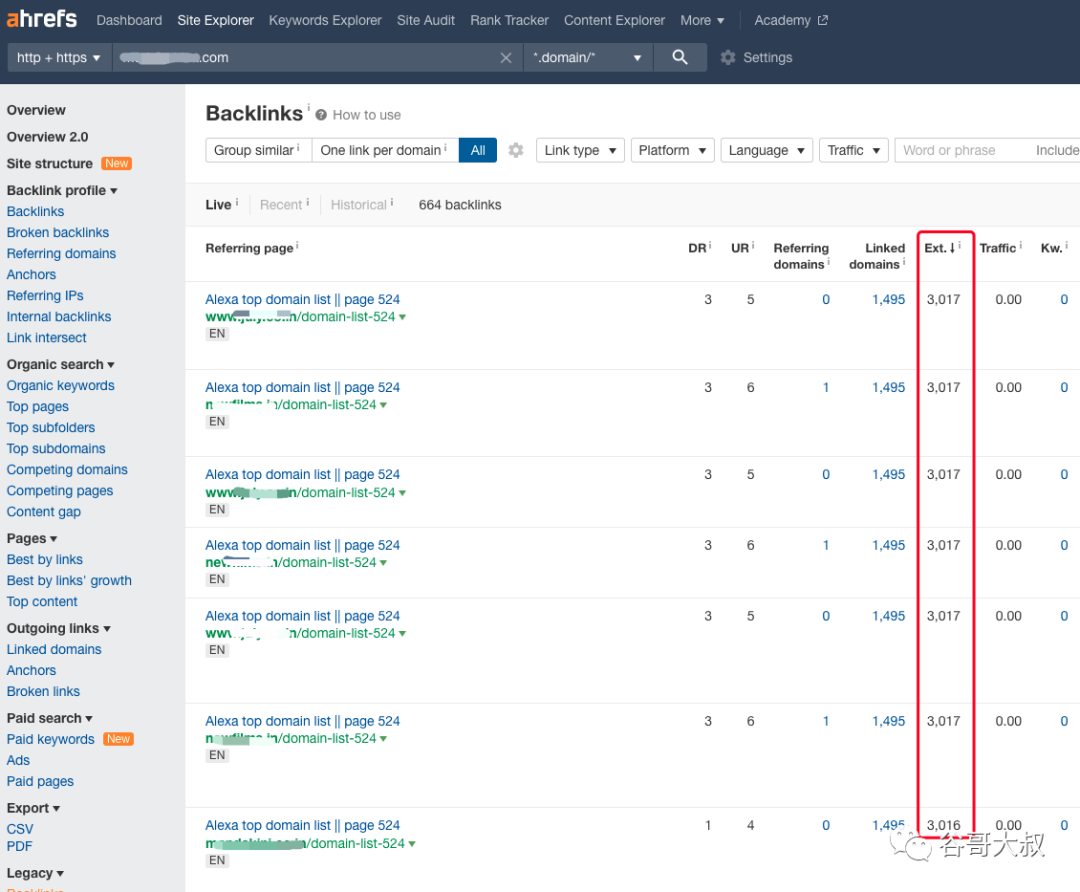Select Group similar mode
This screenshot has height=892, width=1080.
pos(258,150)
